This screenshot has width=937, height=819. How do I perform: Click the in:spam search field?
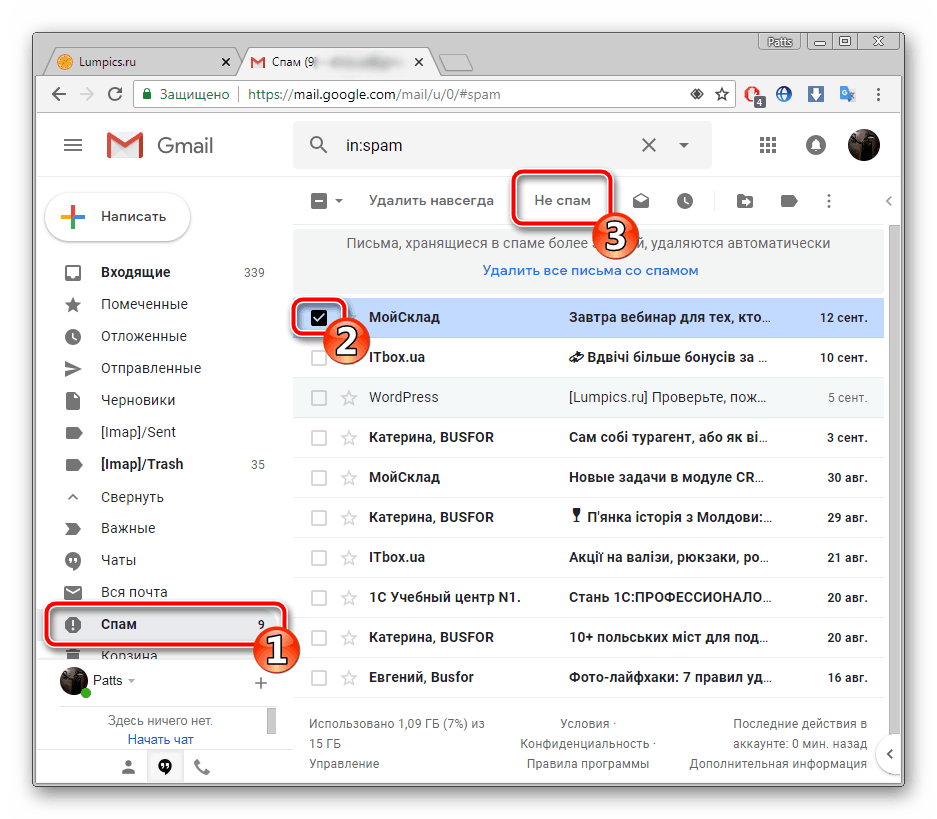480,145
